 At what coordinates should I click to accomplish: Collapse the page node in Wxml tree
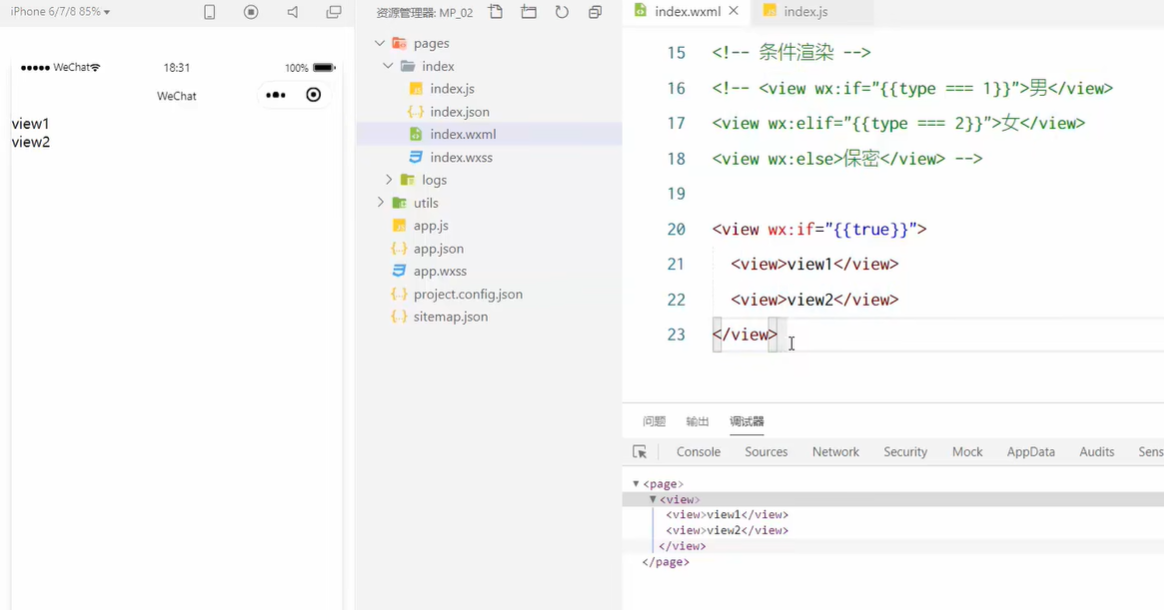(x=635, y=484)
